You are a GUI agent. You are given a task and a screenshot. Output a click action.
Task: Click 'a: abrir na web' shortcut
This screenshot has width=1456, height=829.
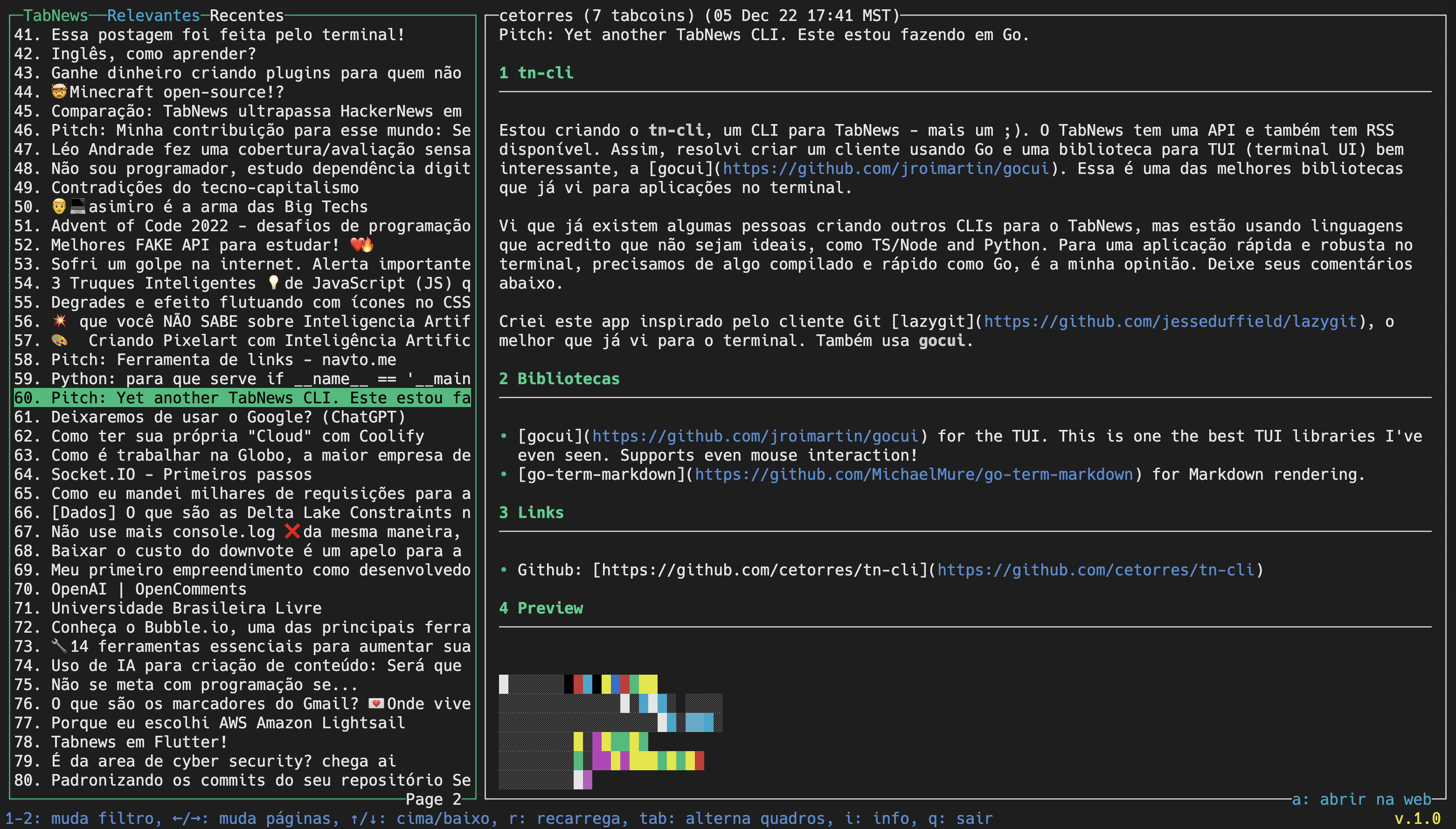(x=1361, y=799)
